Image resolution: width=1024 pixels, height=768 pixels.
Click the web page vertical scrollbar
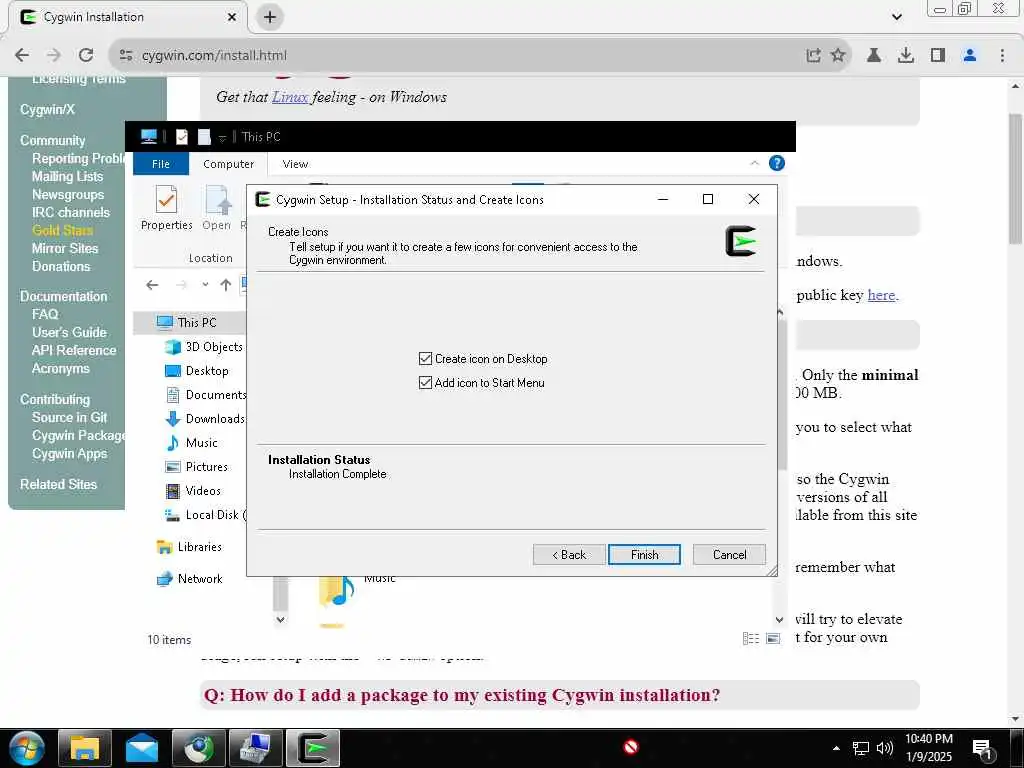pyautogui.click(x=1016, y=178)
